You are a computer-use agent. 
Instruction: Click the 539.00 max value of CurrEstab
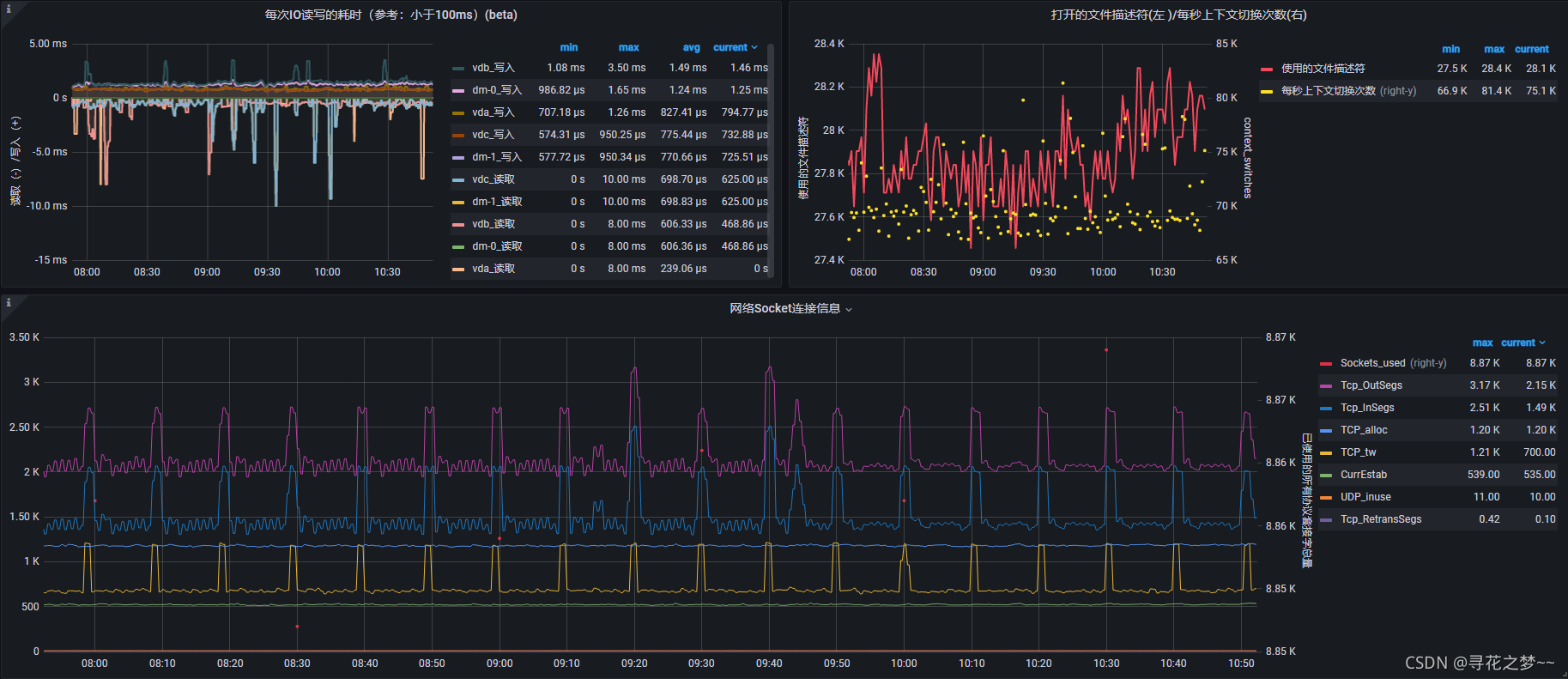tap(1484, 475)
